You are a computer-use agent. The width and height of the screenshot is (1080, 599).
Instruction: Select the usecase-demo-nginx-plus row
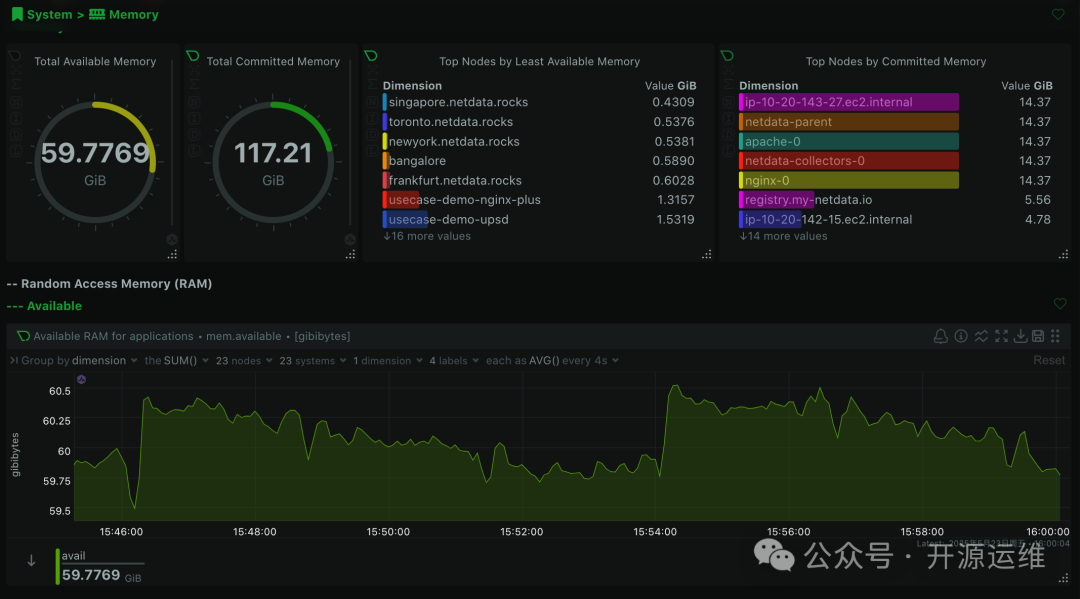click(539, 200)
